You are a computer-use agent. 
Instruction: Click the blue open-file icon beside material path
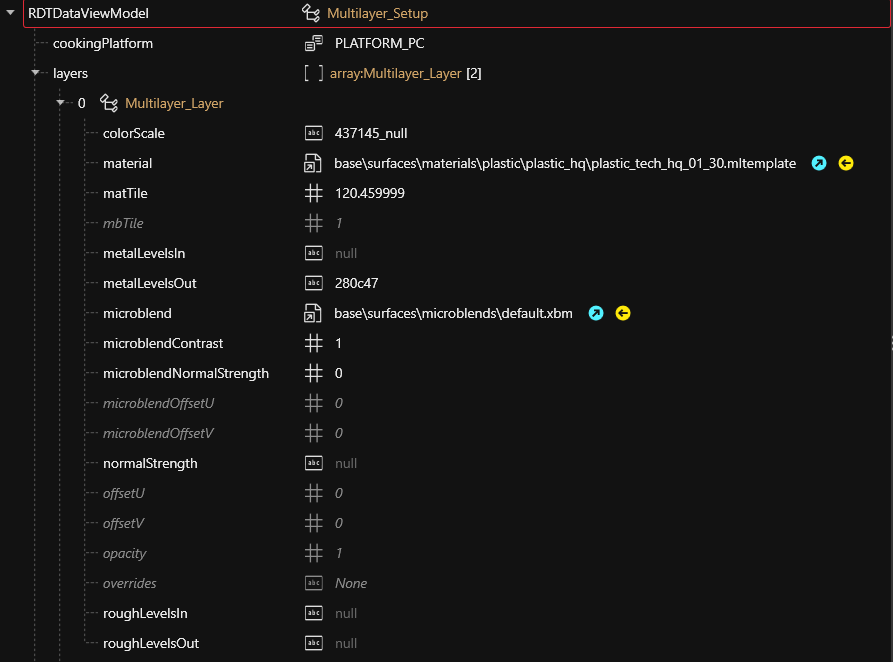click(819, 163)
